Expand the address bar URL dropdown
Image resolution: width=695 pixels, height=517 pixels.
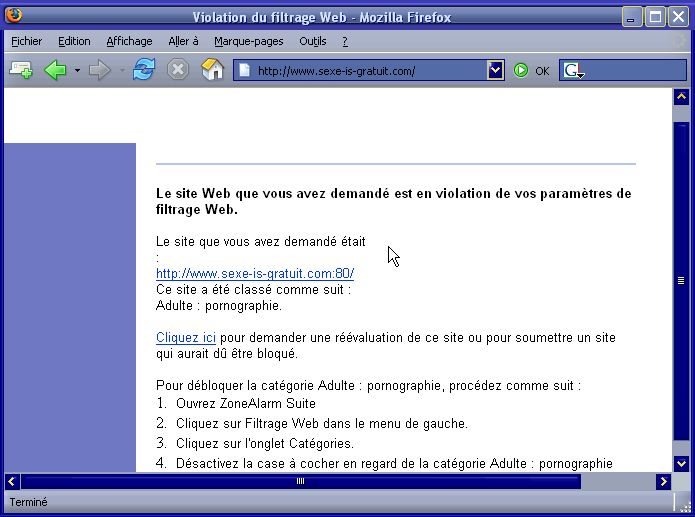click(495, 70)
